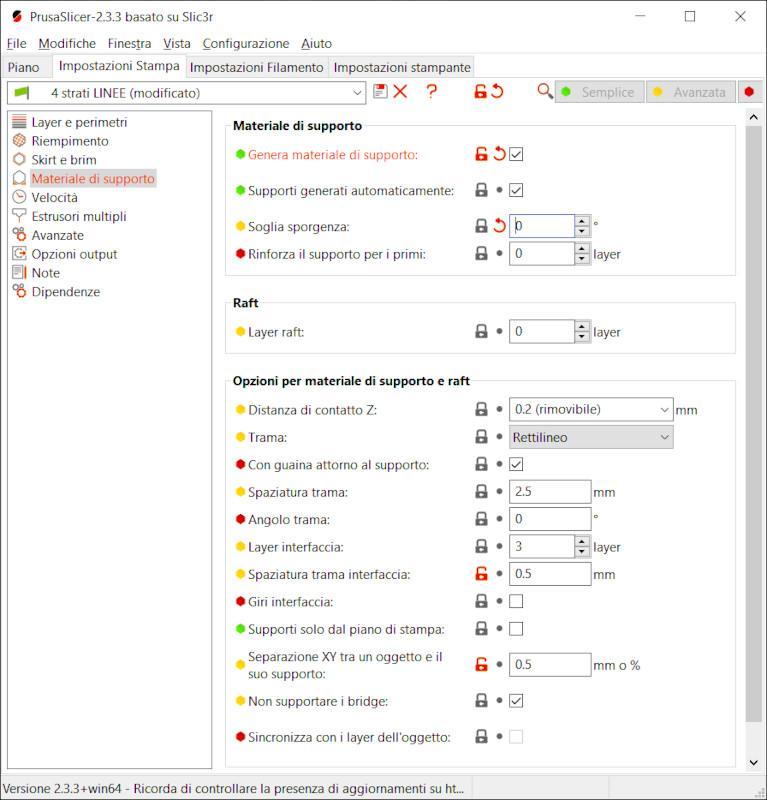Click the red X delete preset icon
767x800 pixels.
point(401,92)
